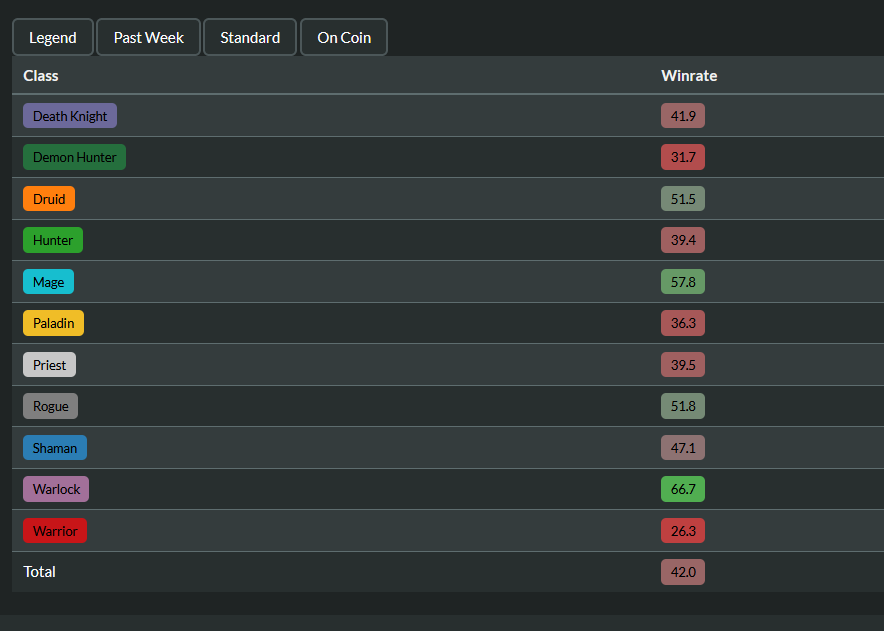Click Demon Hunter winrate value 31.7

click(683, 157)
